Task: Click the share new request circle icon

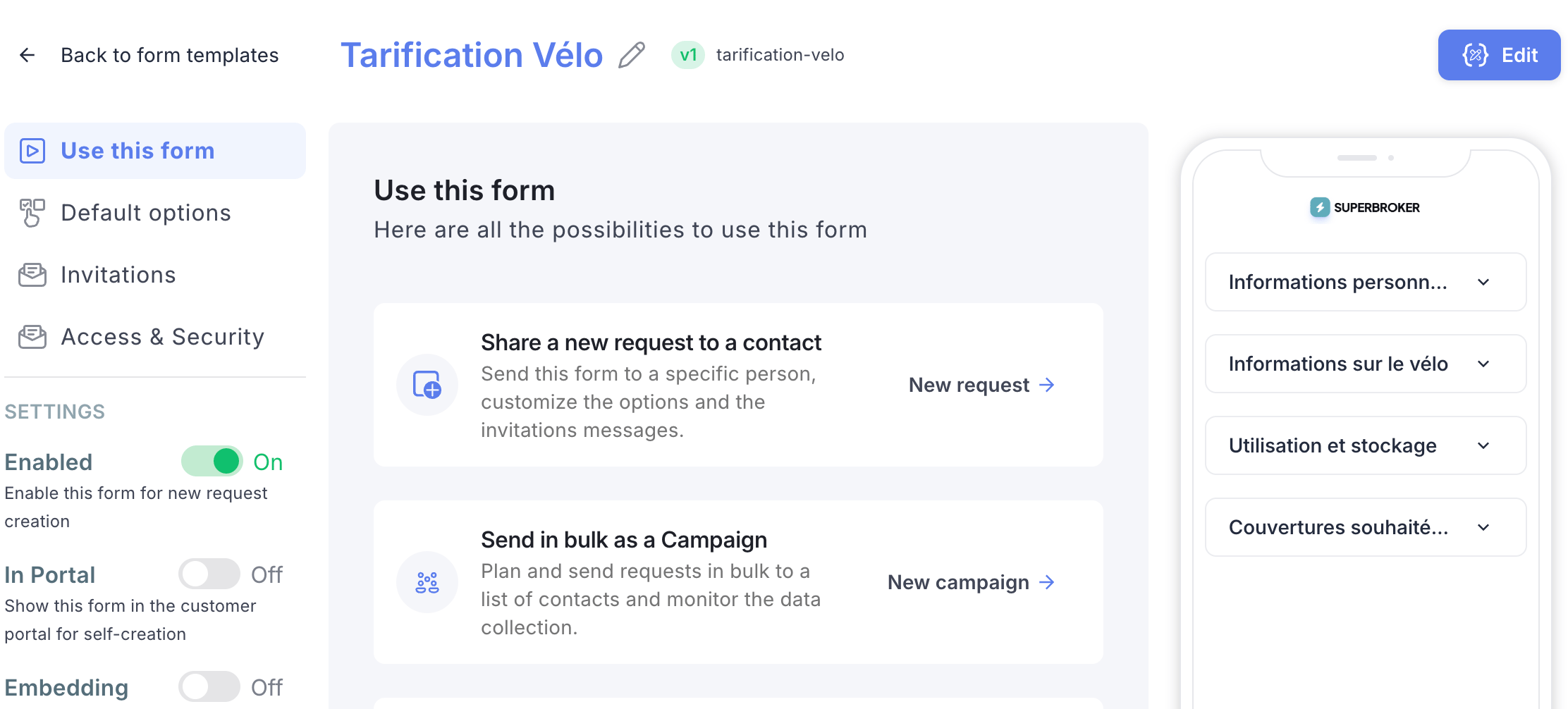Action: (427, 385)
